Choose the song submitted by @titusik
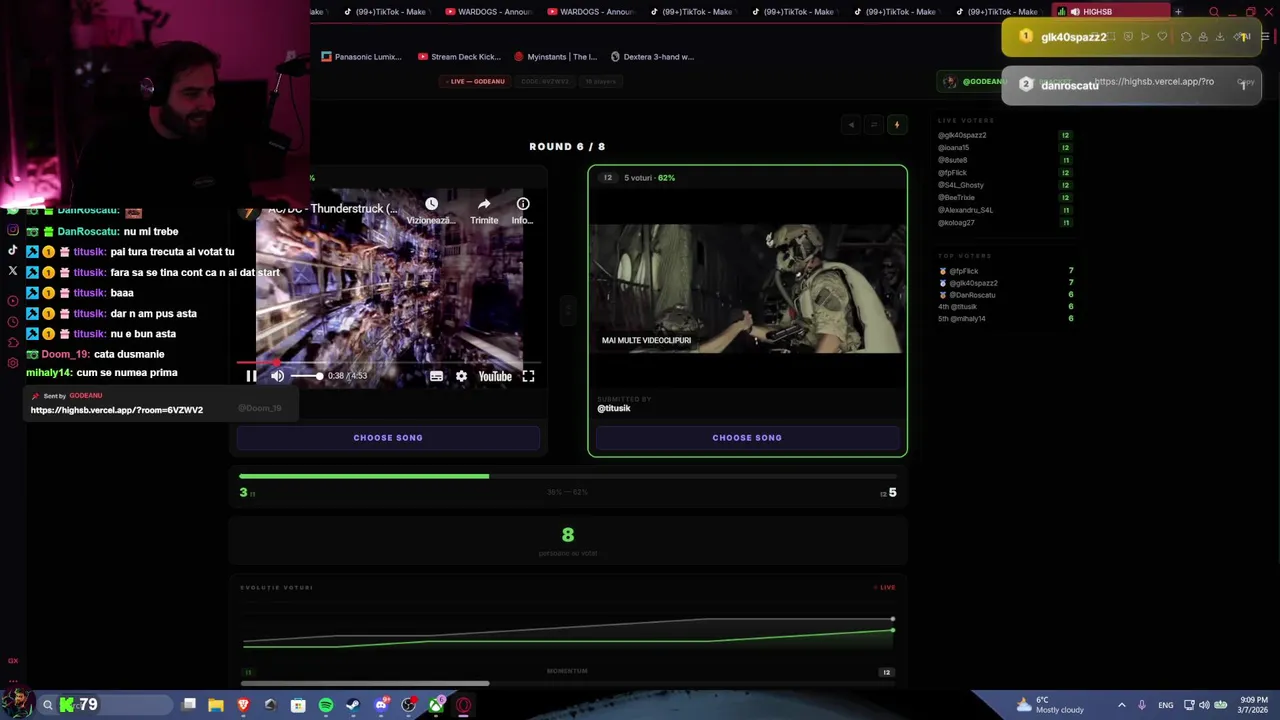Image resolution: width=1280 pixels, height=720 pixels. tap(747, 437)
